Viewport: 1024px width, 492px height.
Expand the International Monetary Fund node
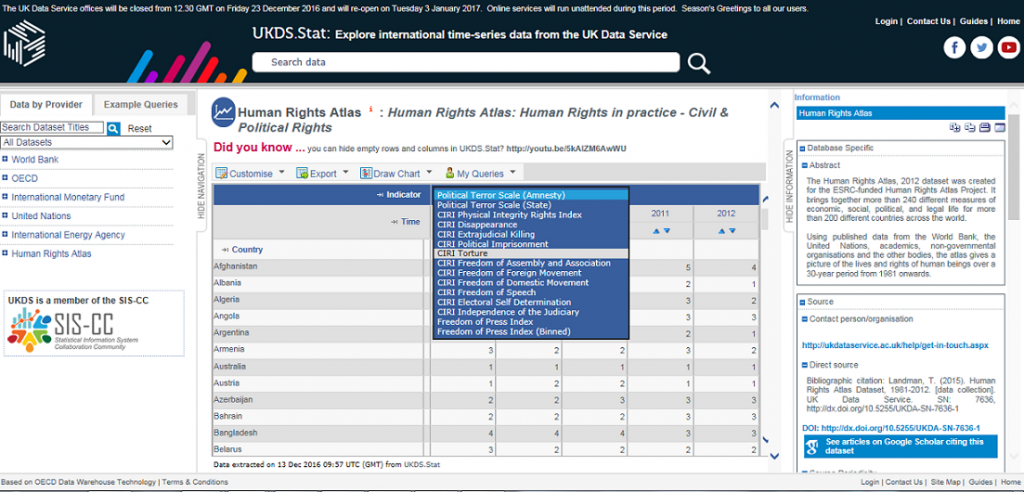(x=5, y=197)
